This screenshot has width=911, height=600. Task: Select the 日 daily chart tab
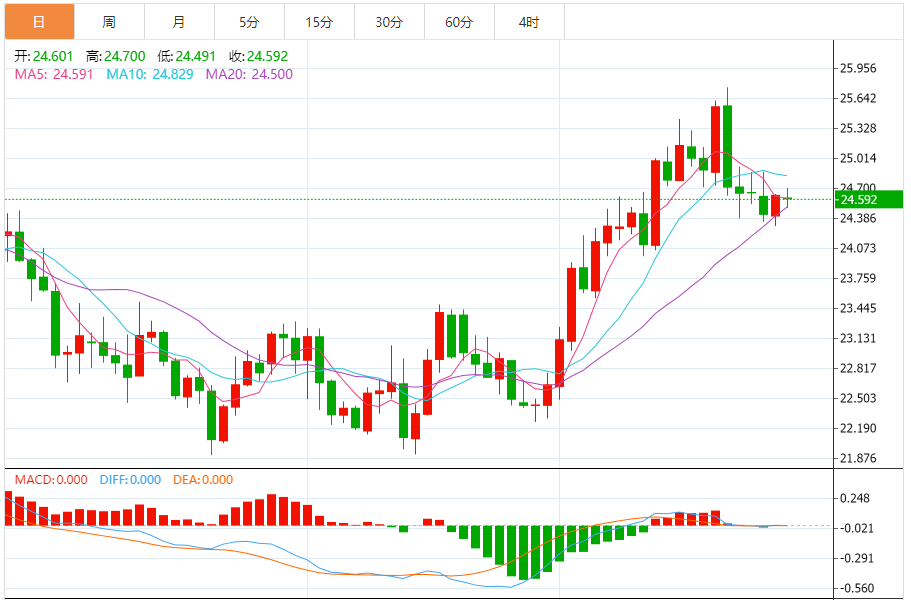[40, 22]
